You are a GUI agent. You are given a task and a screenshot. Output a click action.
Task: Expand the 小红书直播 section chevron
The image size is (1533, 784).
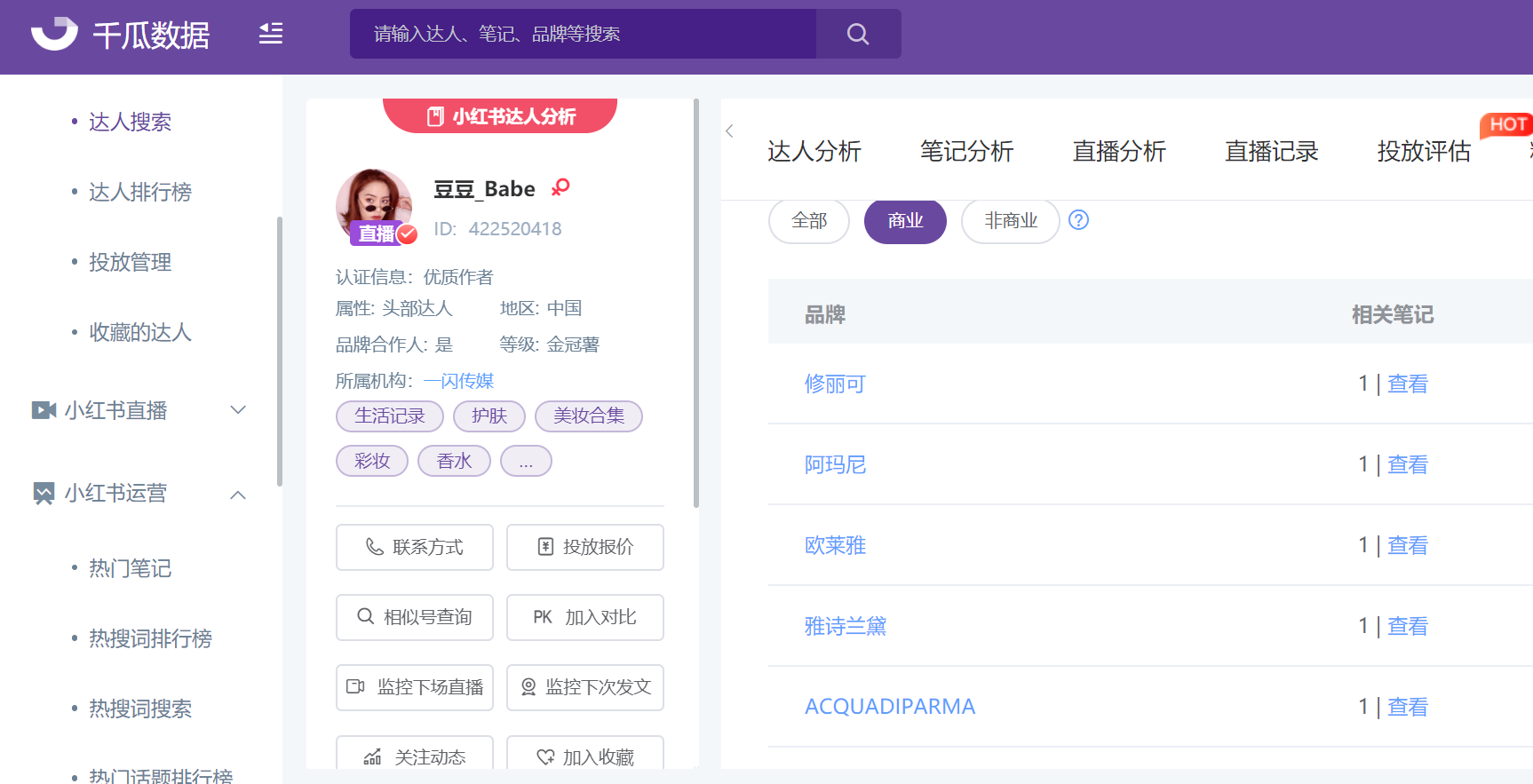(x=238, y=410)
